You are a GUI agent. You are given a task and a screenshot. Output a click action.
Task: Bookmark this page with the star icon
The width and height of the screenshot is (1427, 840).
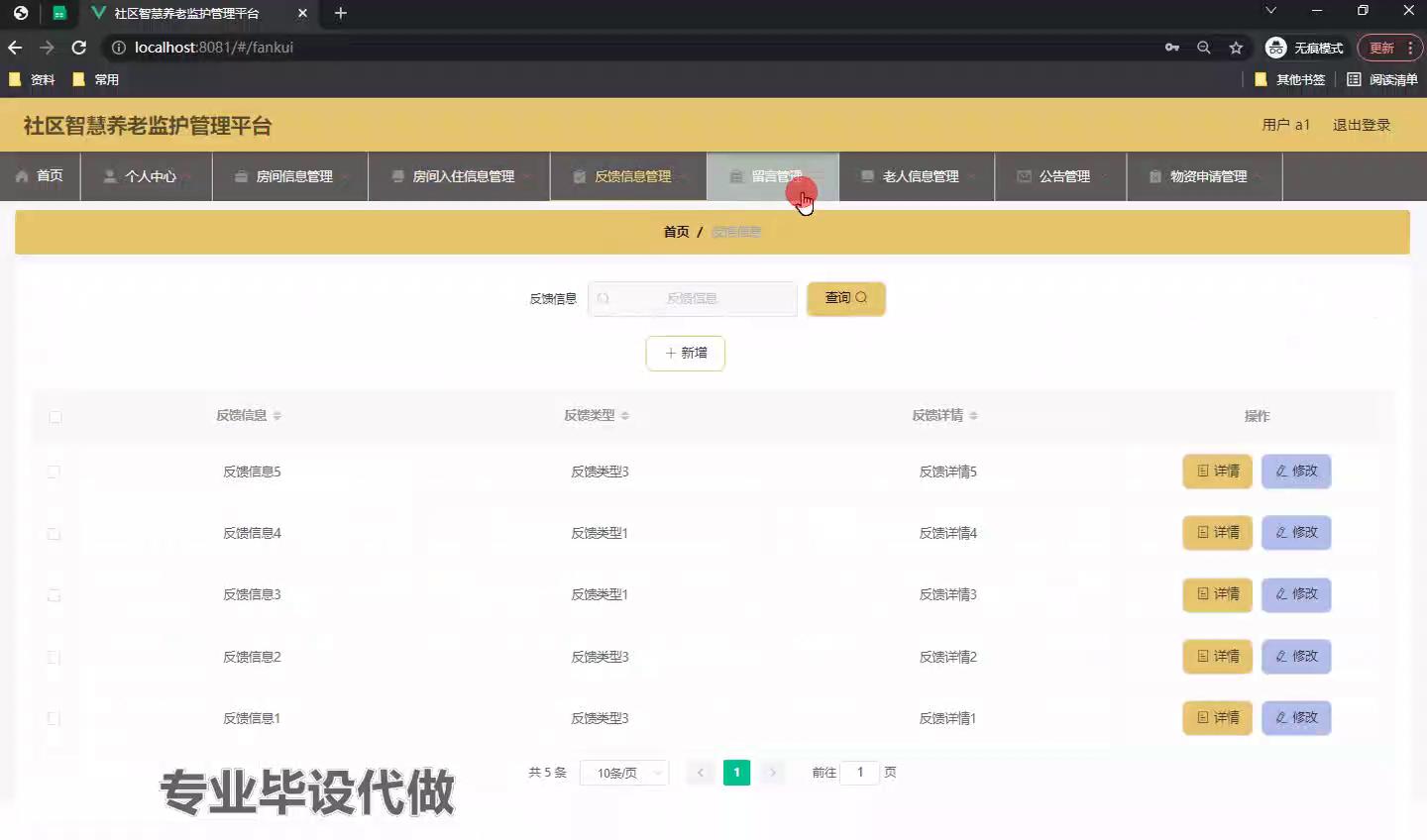click(1236, 48)
